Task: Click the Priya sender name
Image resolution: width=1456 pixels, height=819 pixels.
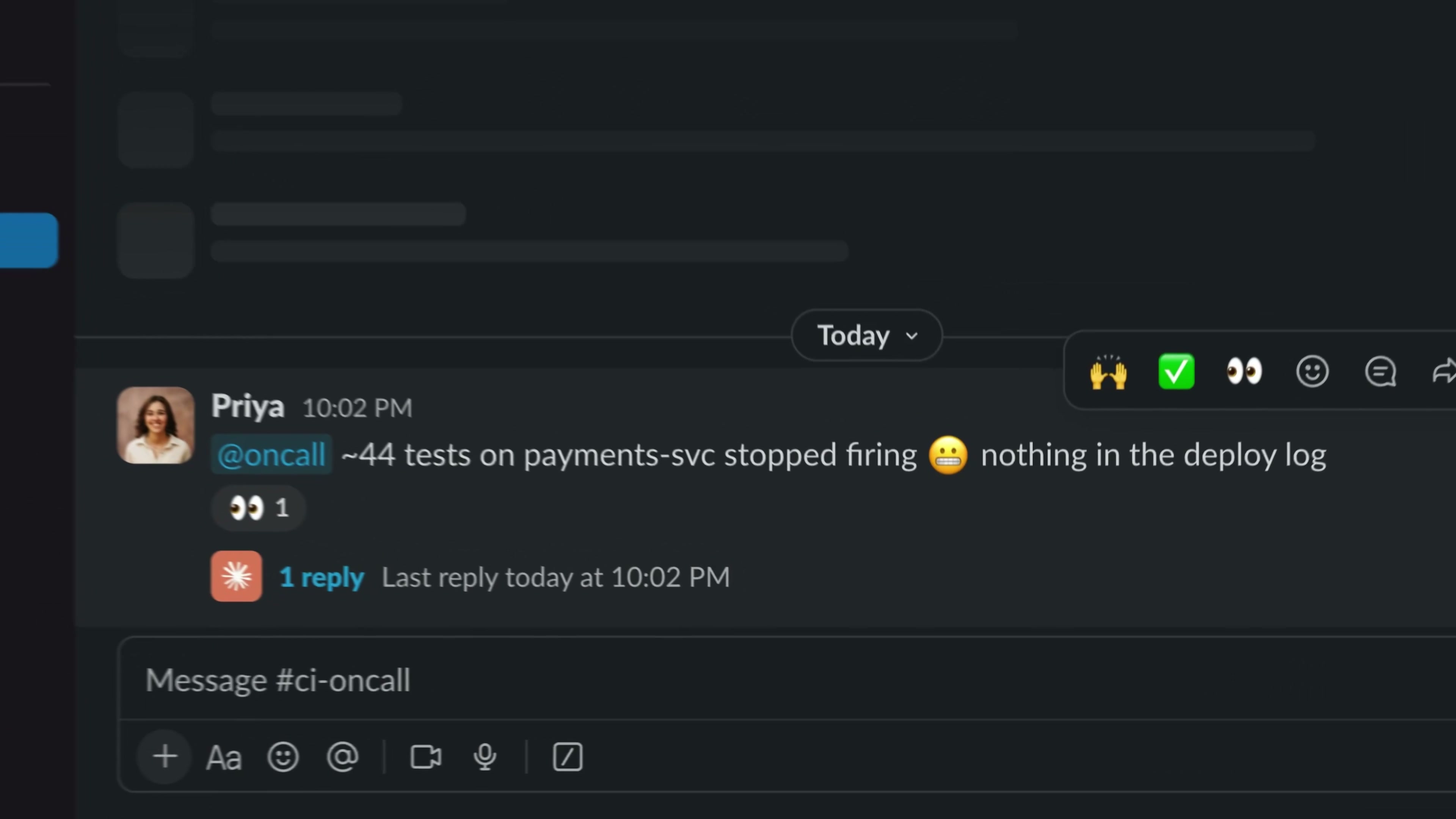Action: point(248,406)
